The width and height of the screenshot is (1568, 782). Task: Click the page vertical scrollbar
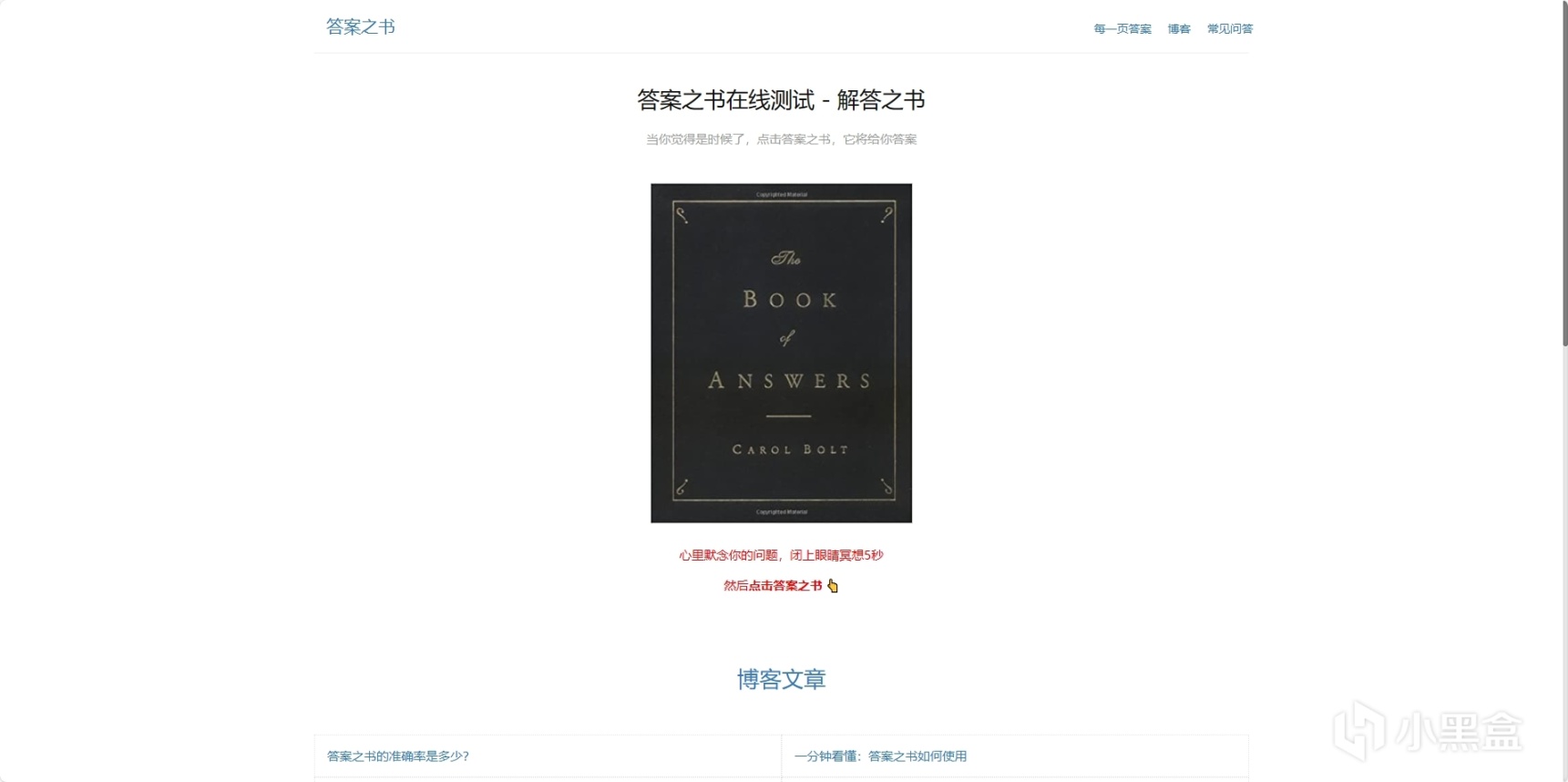(1564, 173)
